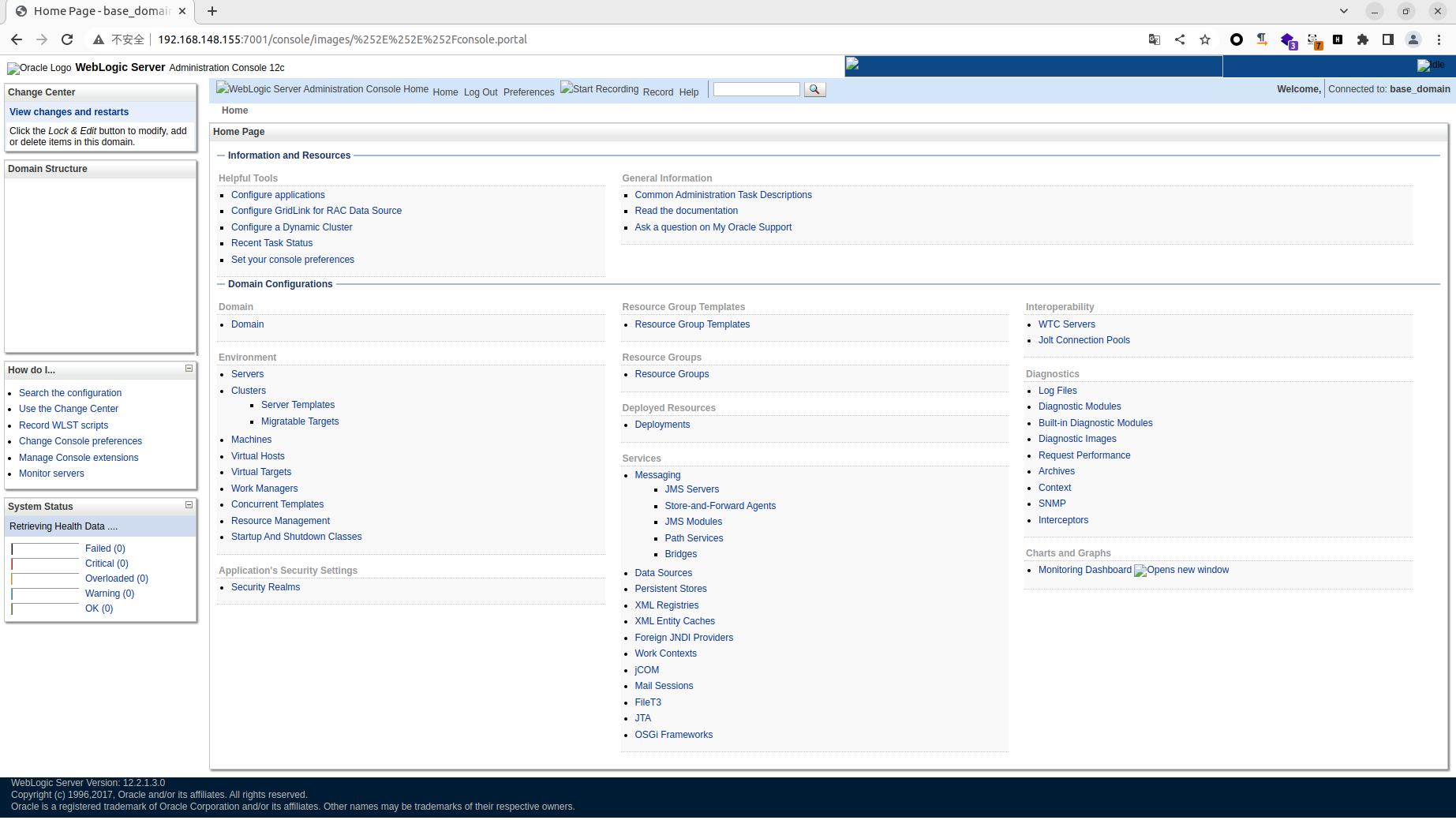The width and height of the screenshot is (1456, 820).
Task: Open Record WLST scripts help link
Action: [x=63, y=425]
